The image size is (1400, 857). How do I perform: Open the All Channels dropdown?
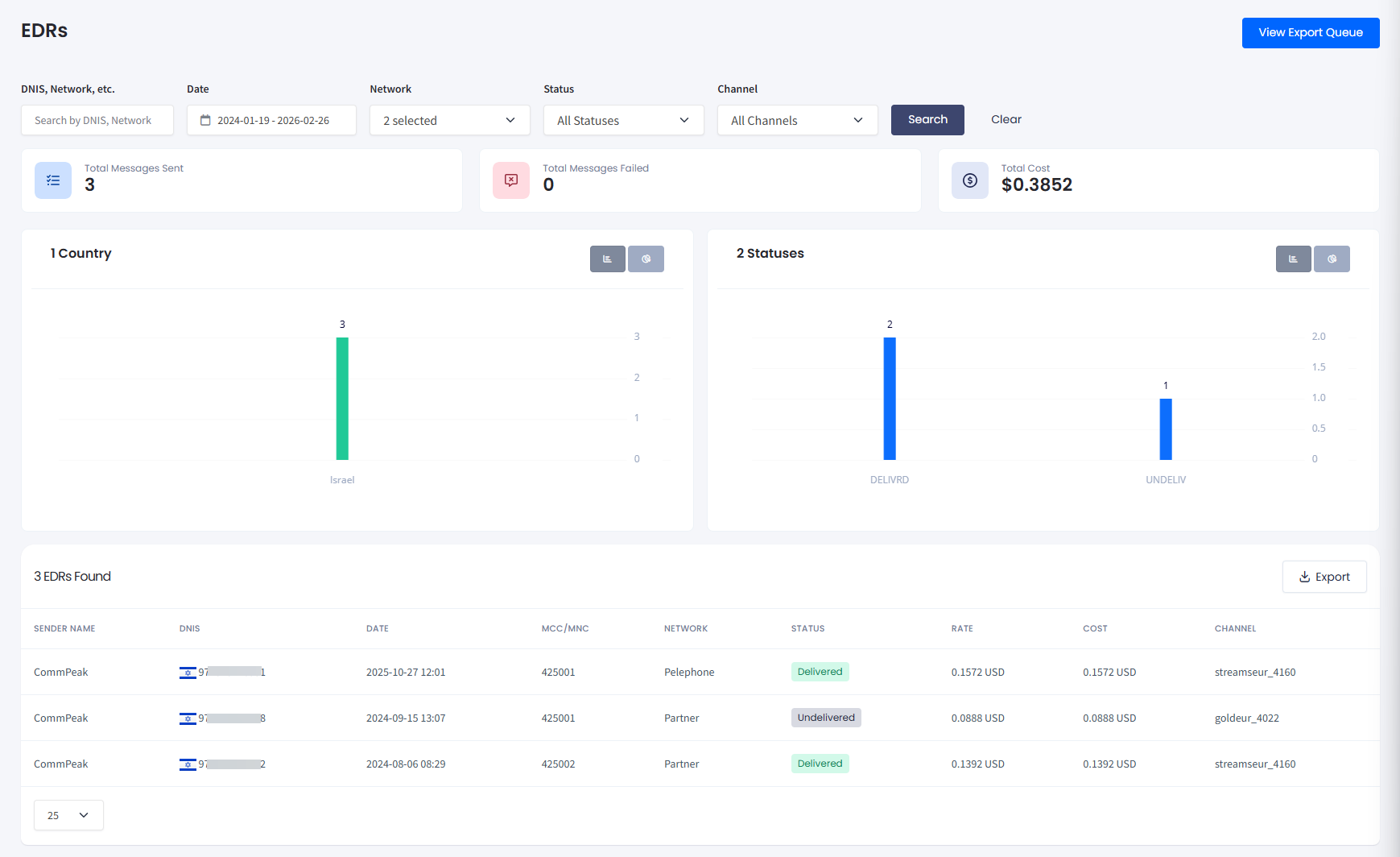[x=797, y=119]
